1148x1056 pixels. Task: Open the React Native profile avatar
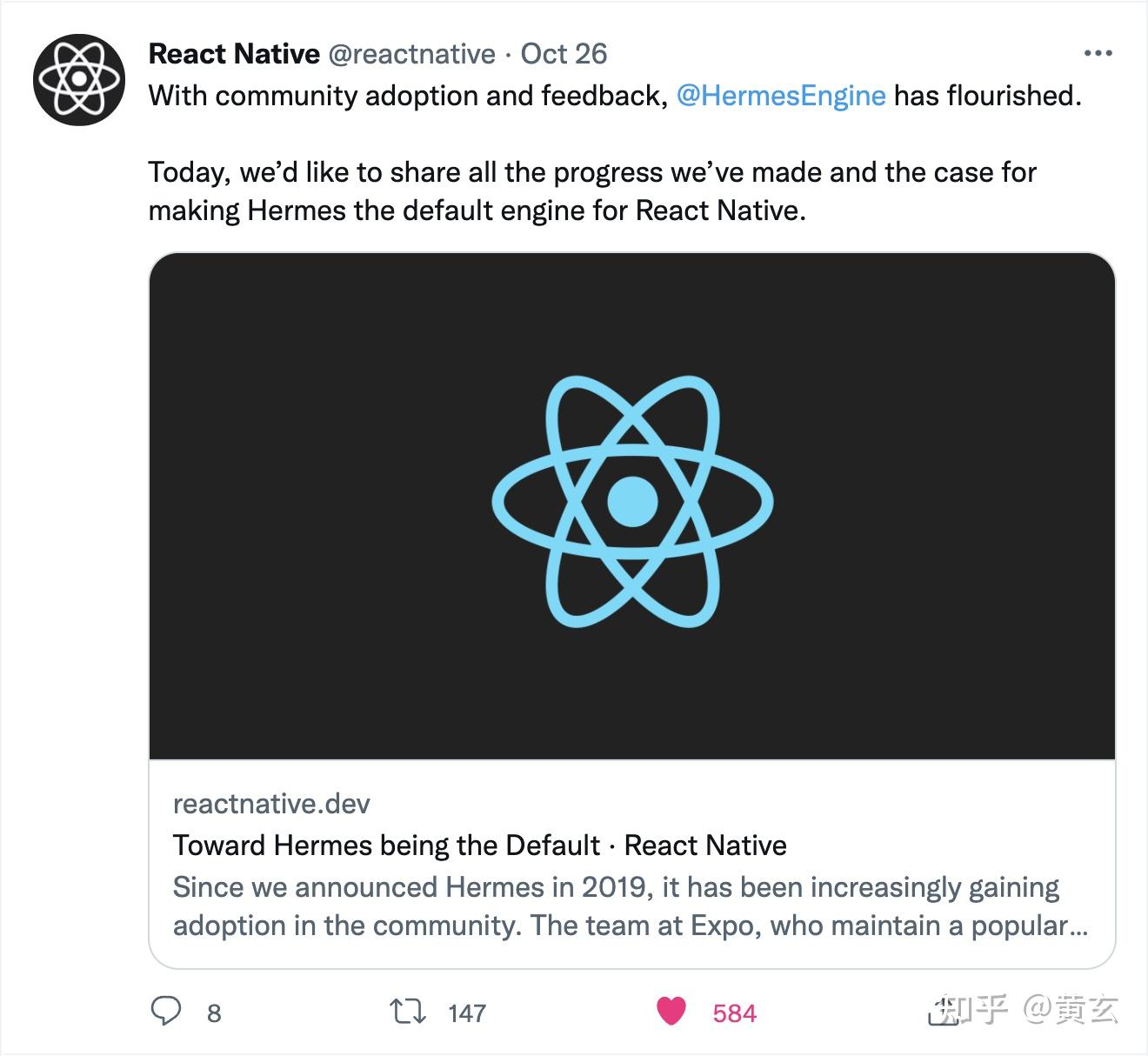pyautogui.click(x=78, y=78)
